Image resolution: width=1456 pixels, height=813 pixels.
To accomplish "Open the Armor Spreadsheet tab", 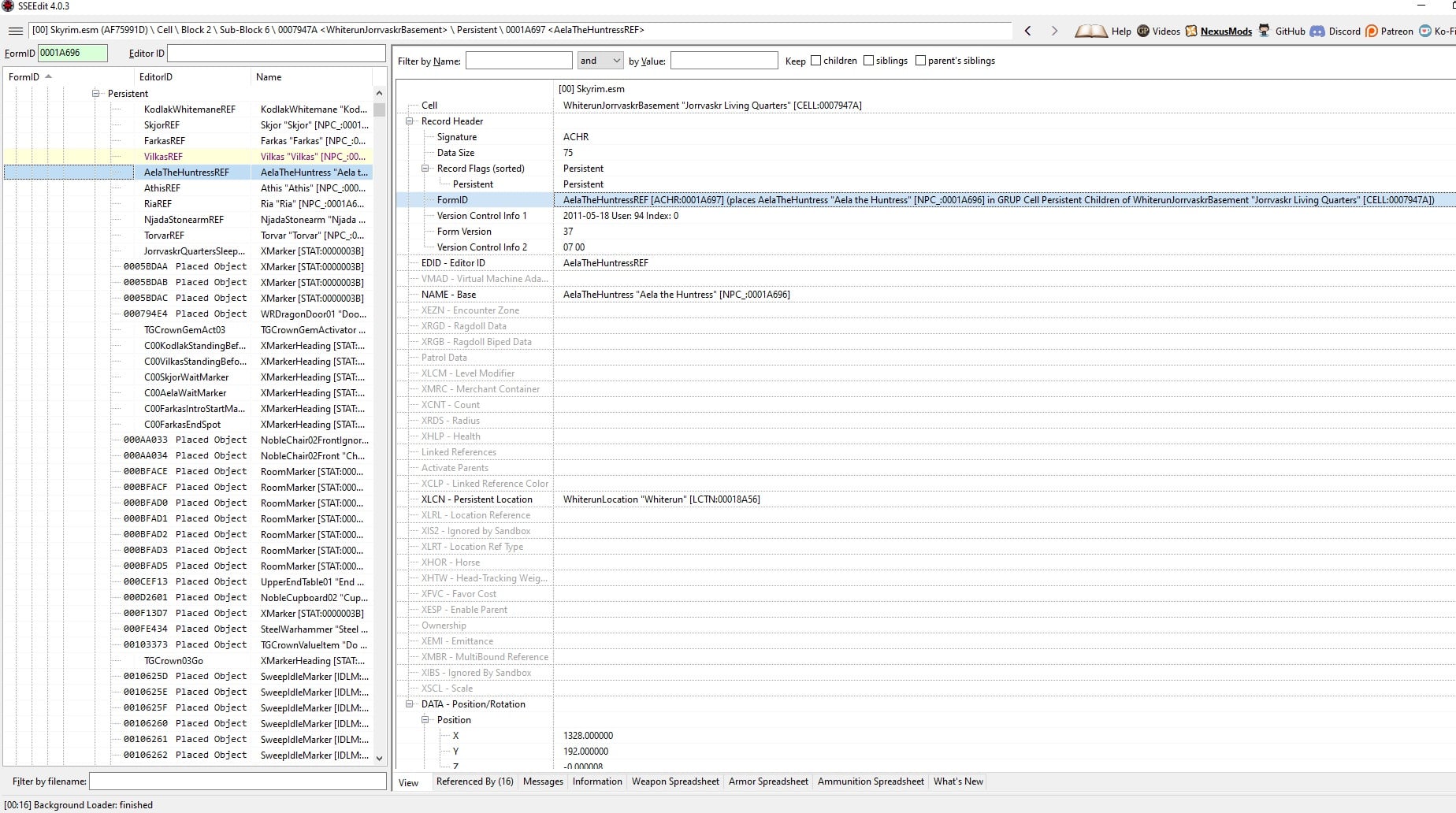I will [768, 781].
